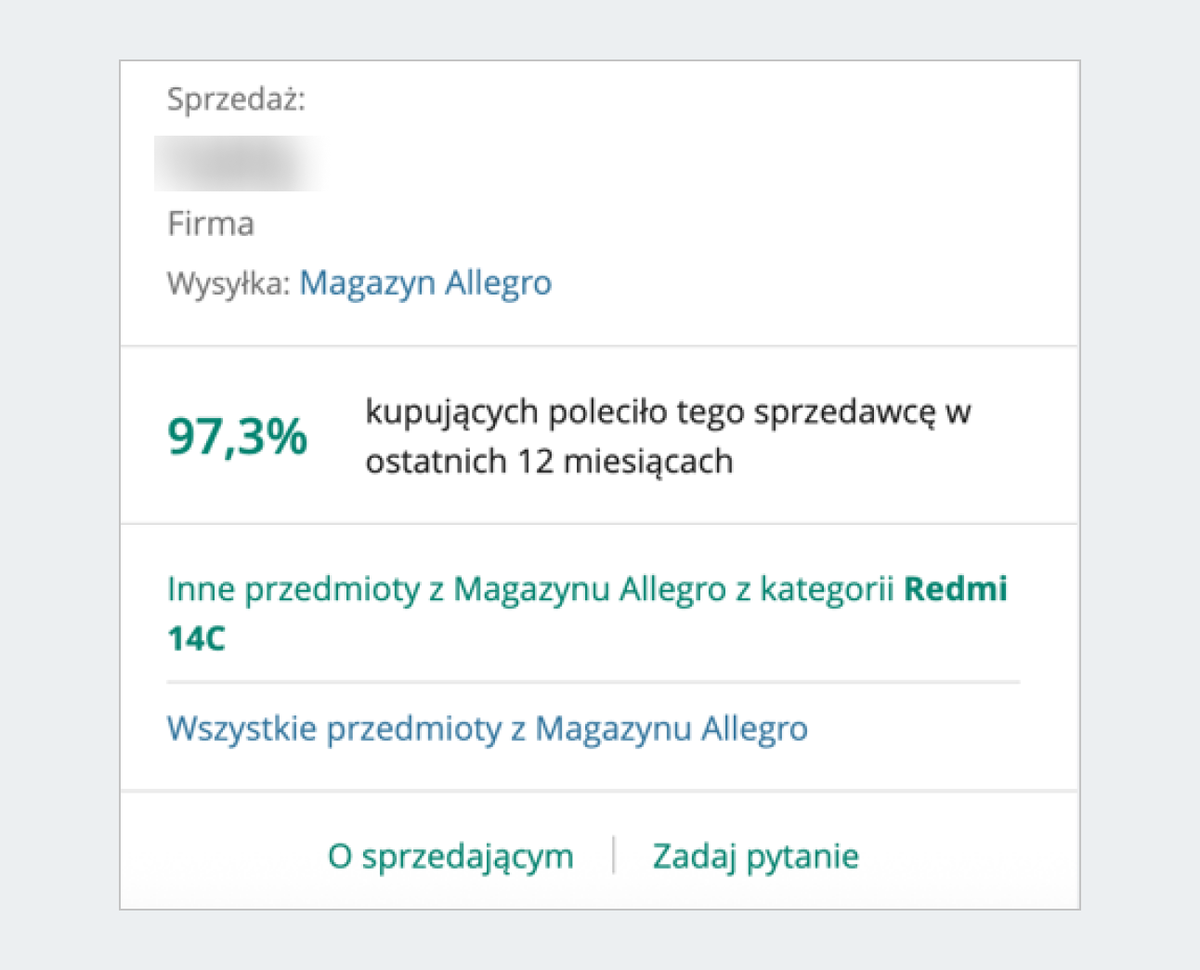Click Magazyn Allegro in the Wysyłka row
Screen dimensions: 1200x970
(425, 283)
